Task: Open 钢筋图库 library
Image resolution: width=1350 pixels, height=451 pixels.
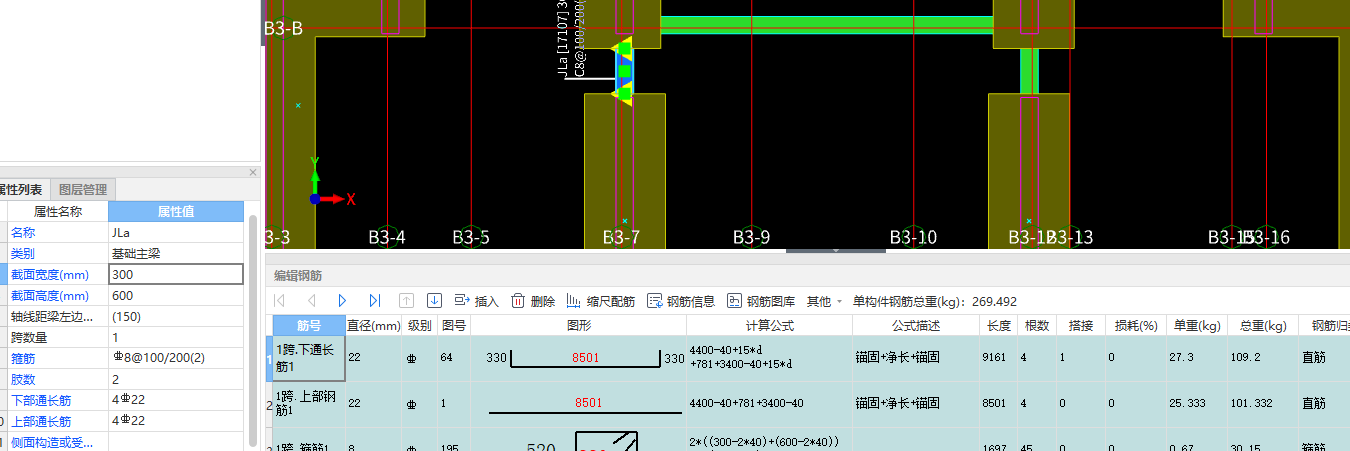Action: tap(761, 301)
